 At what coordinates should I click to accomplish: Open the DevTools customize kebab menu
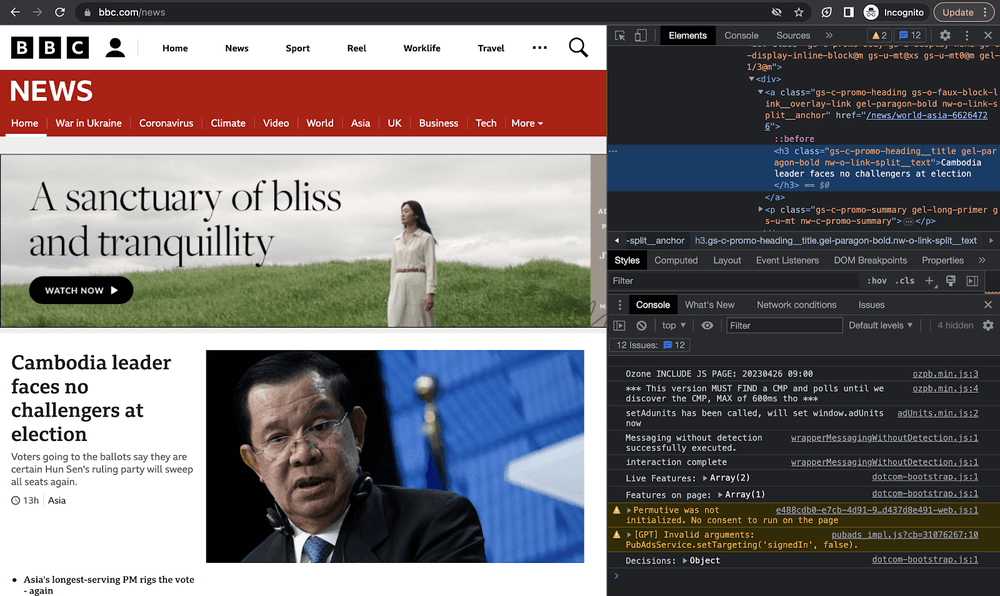(x=967, y=36)
